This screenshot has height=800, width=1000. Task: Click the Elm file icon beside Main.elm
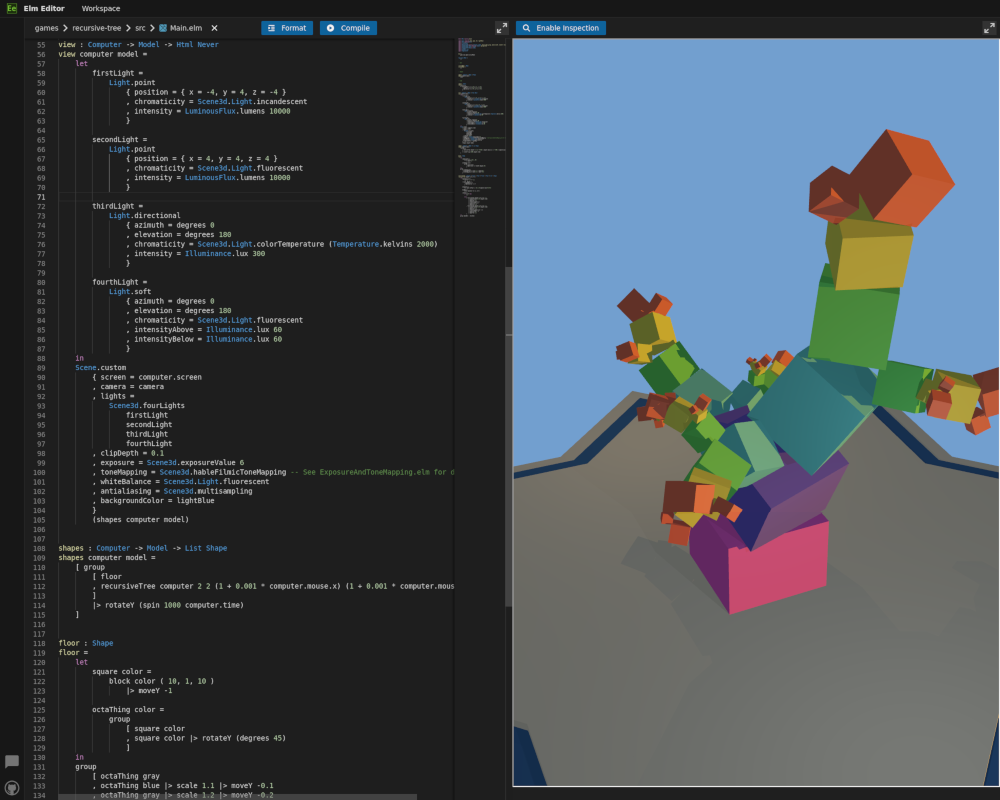tap(163, 28)
